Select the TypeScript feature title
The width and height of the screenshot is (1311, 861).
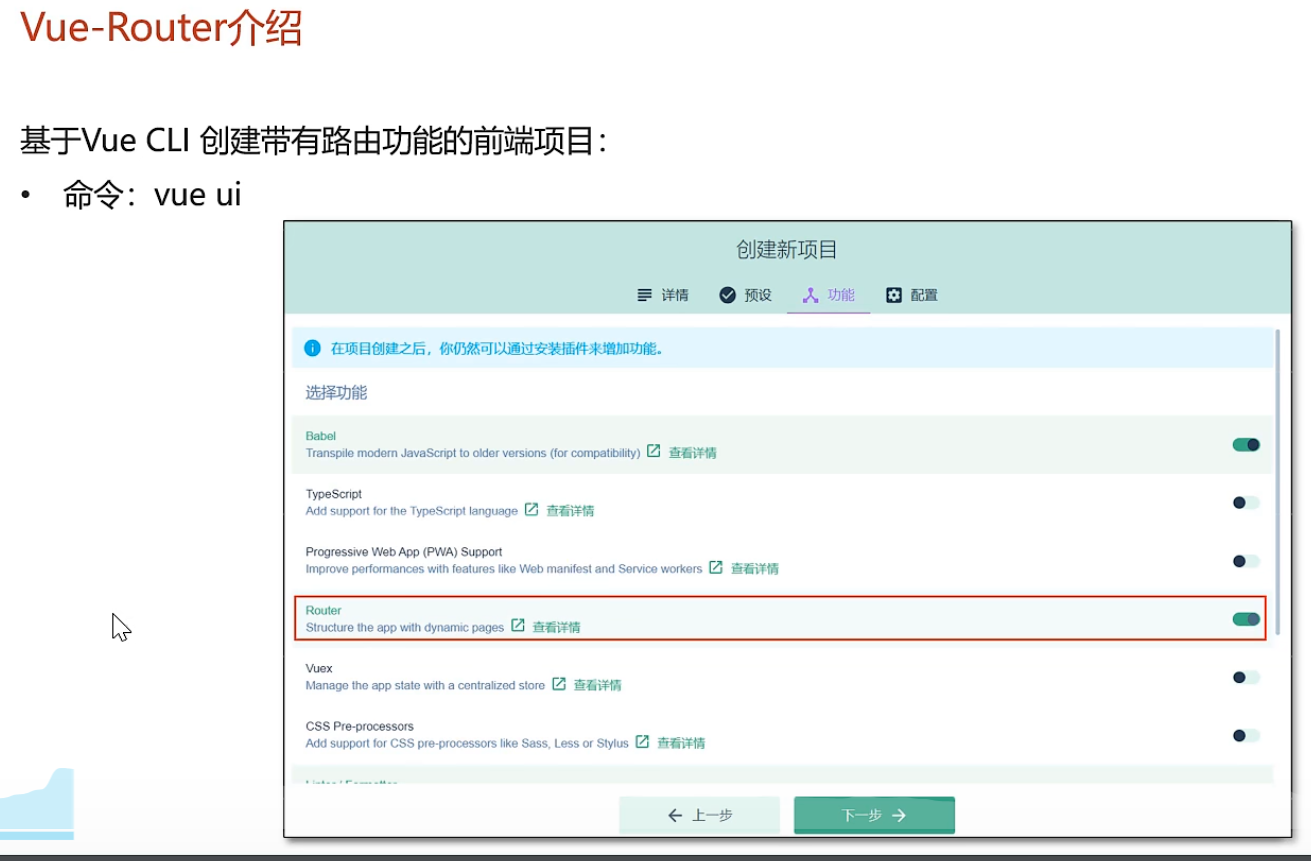(x=333, y=494)
